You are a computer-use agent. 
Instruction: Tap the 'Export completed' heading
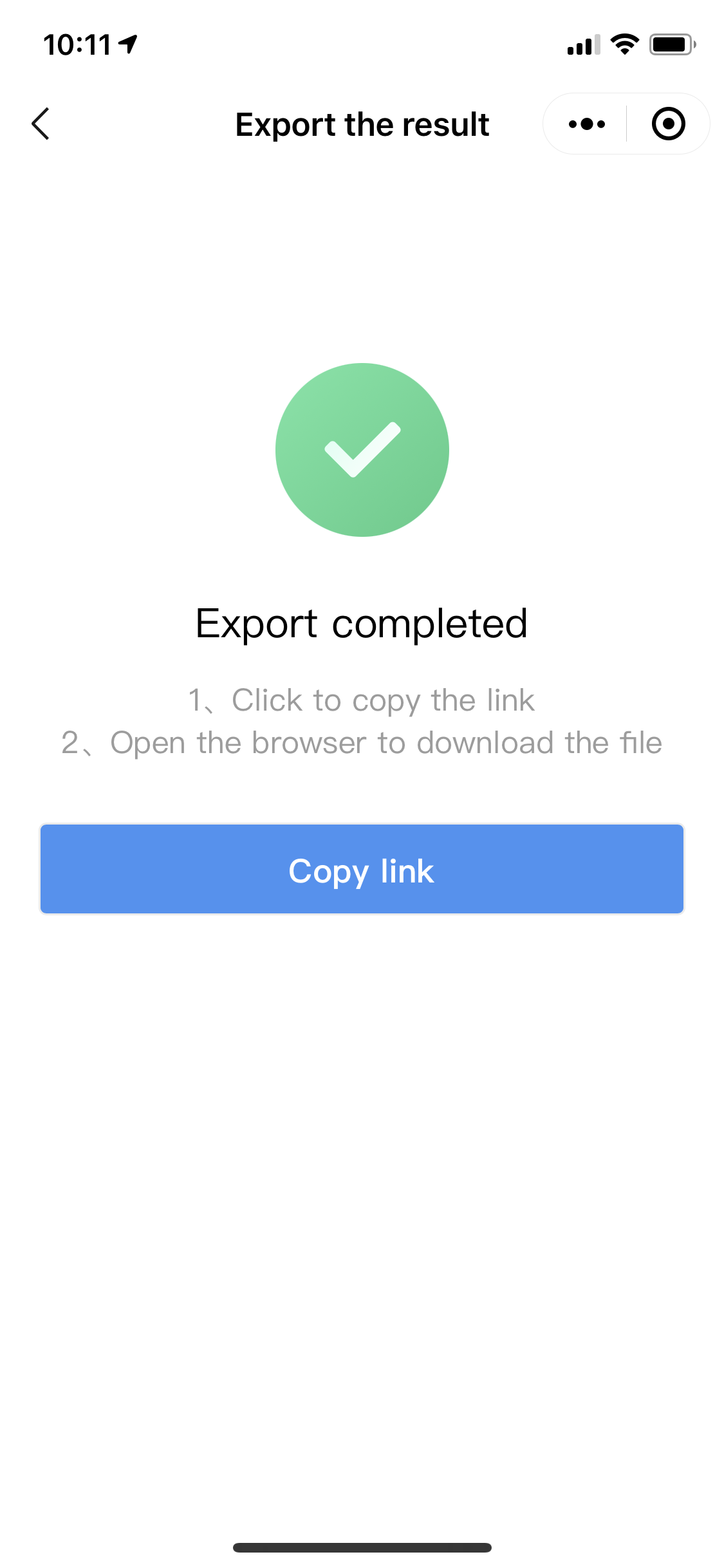pos(362,623)
